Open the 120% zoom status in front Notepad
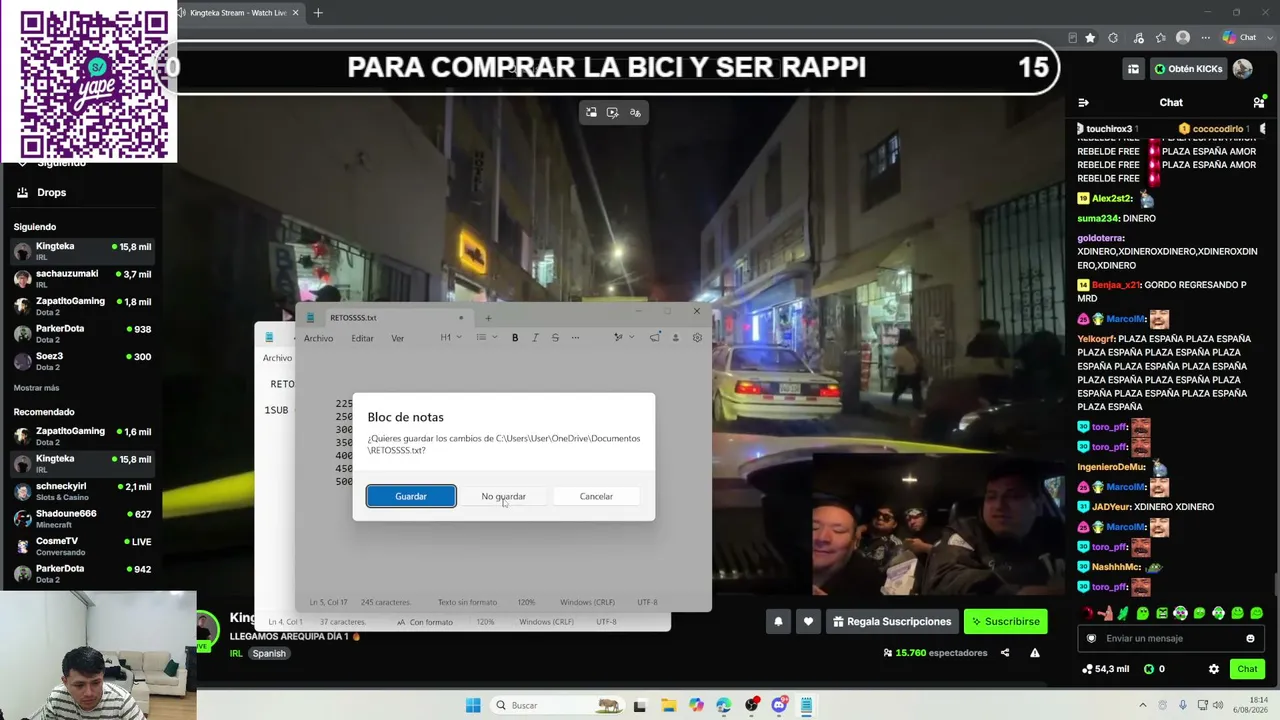The image size is (1280, 720). pyautogui.click(x=526, y=602)
